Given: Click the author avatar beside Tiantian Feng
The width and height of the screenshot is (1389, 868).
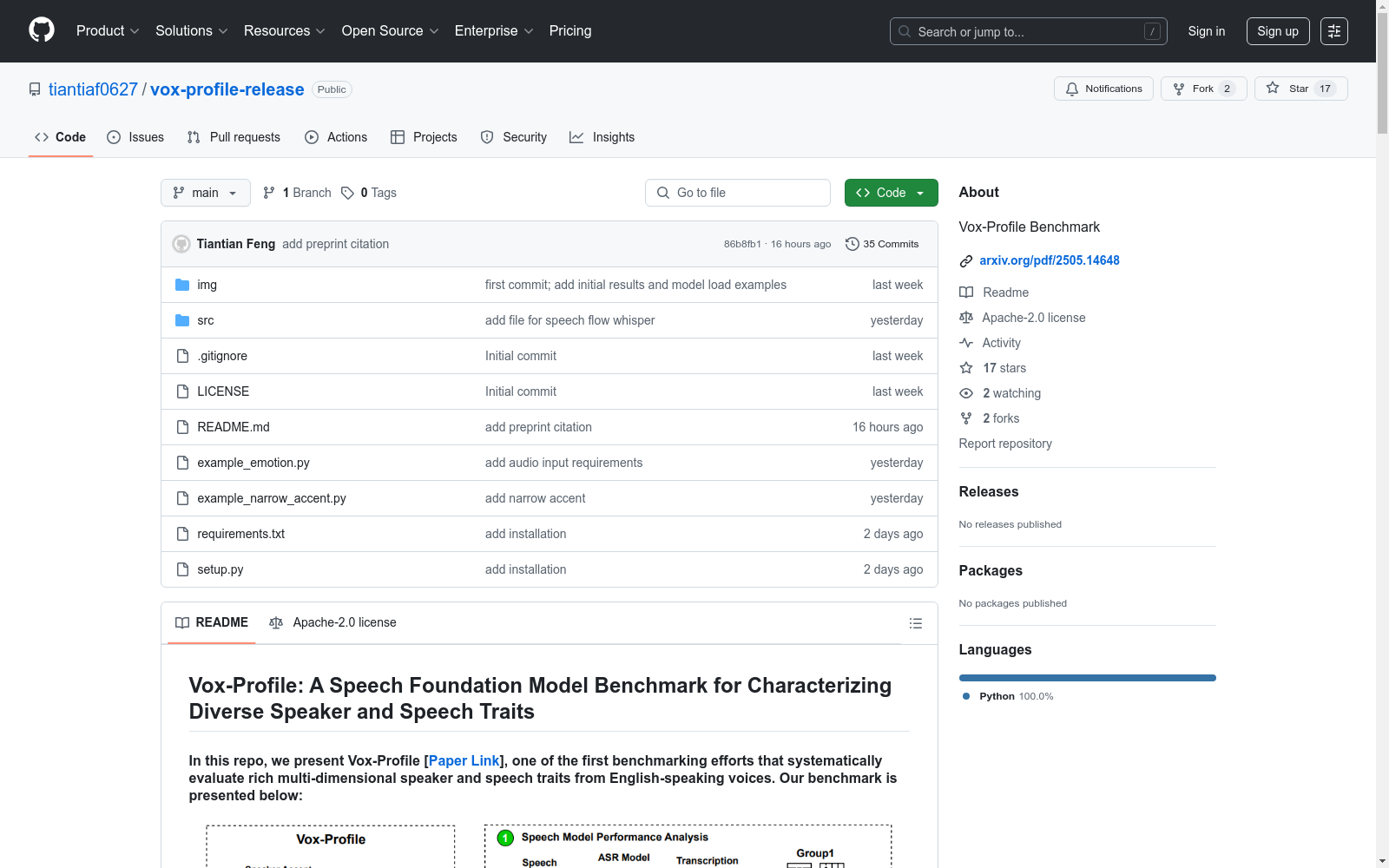Looking at the screenshot, I should [x=181, y=244].
